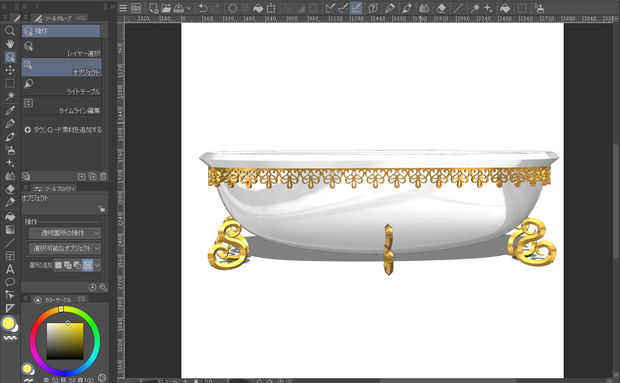Toggle Snap to ruler in command bar

330,8
